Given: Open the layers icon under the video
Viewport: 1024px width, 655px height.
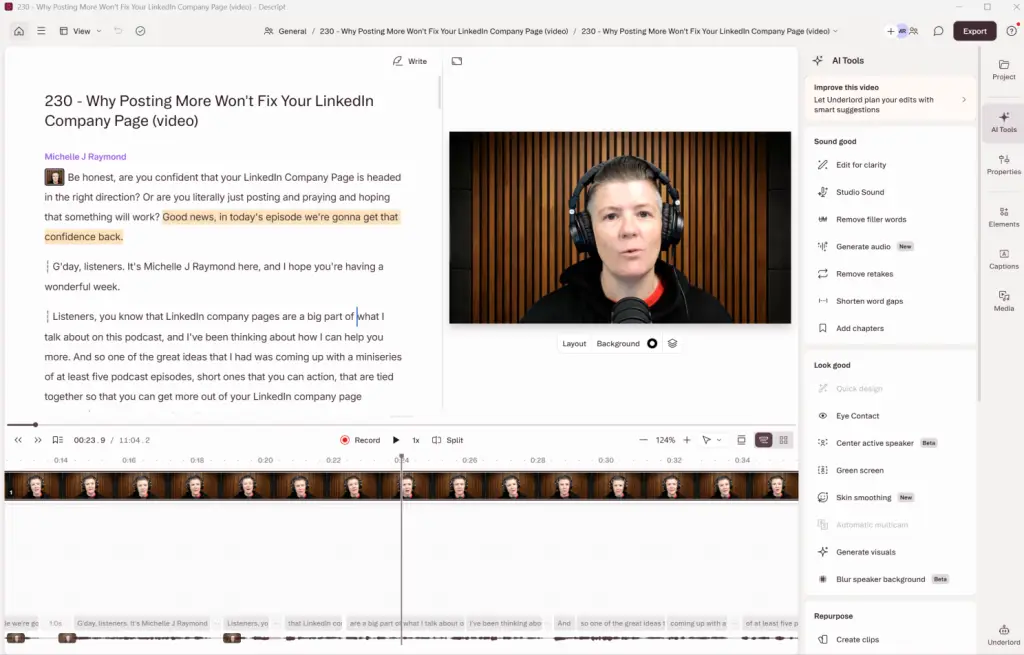Looking at the screenshot, I should (x=673, y=343).
